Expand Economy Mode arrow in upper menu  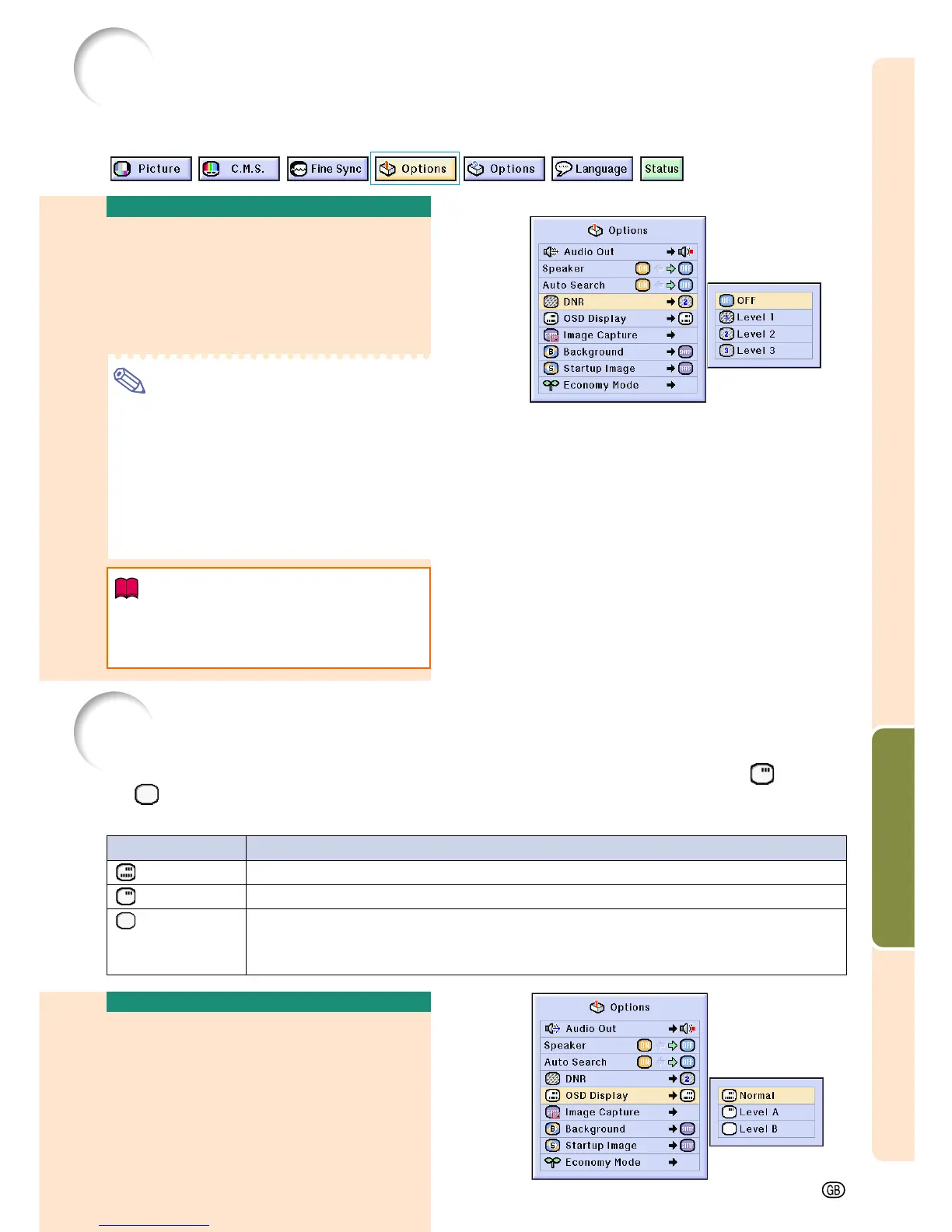[x=670, y=385]
